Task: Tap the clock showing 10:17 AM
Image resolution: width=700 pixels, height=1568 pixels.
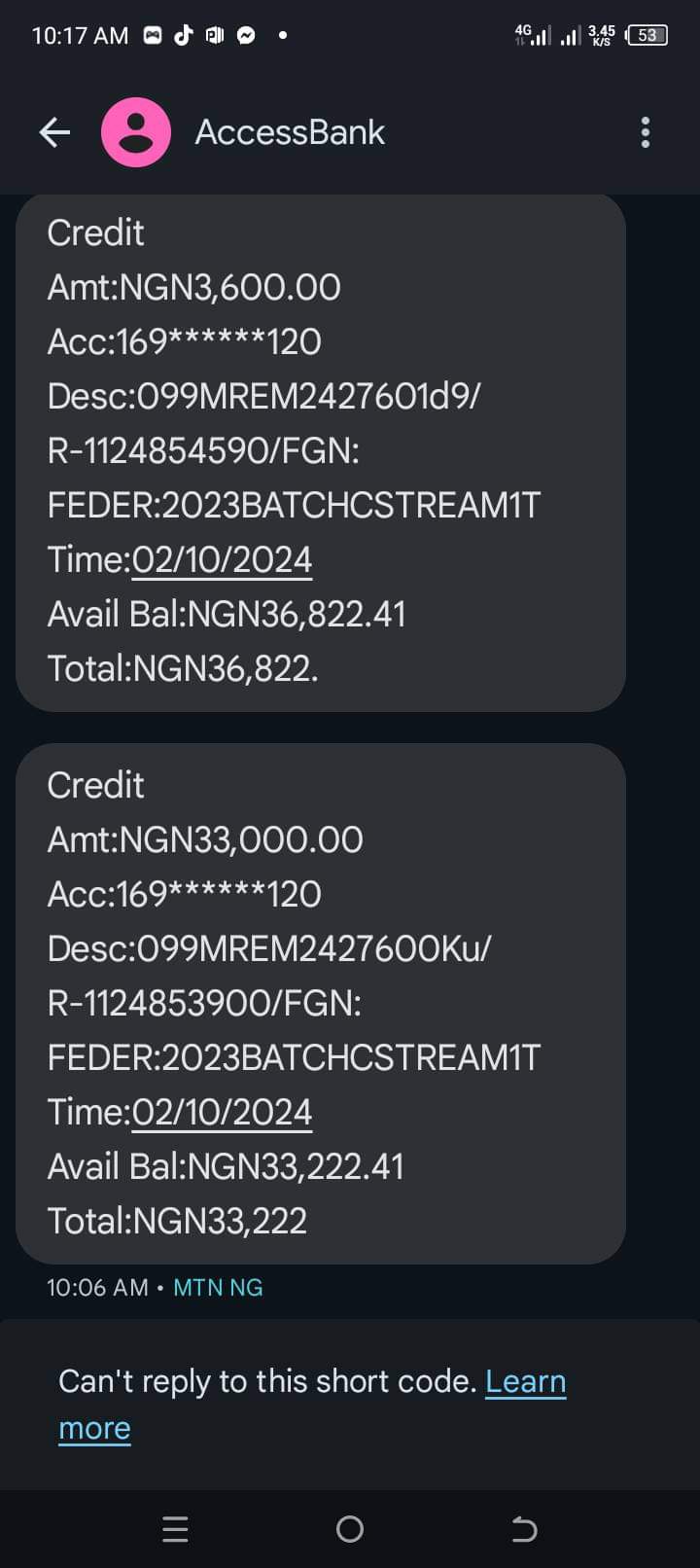Action: [x=80, y=36]
